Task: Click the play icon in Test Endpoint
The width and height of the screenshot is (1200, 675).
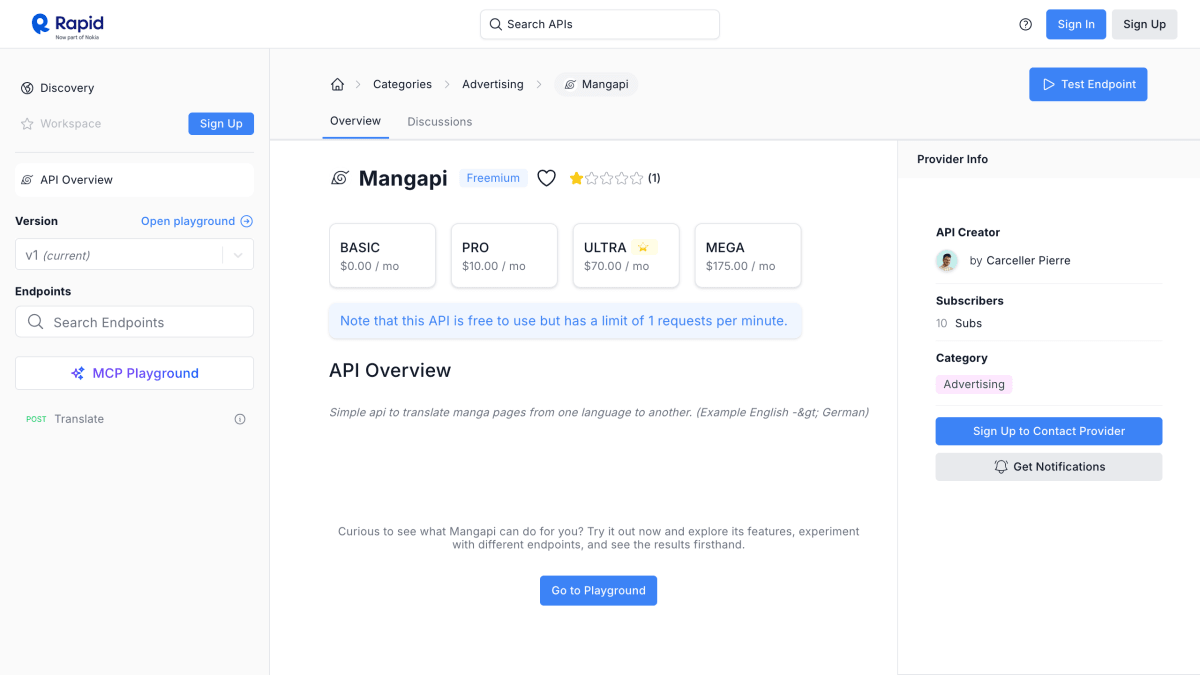Action: 1048,84
